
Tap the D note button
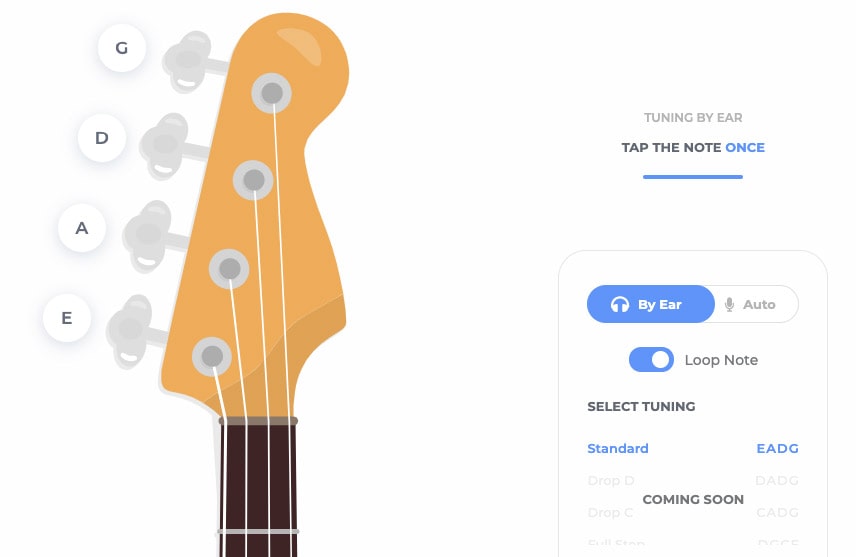(x=102, y=138)
